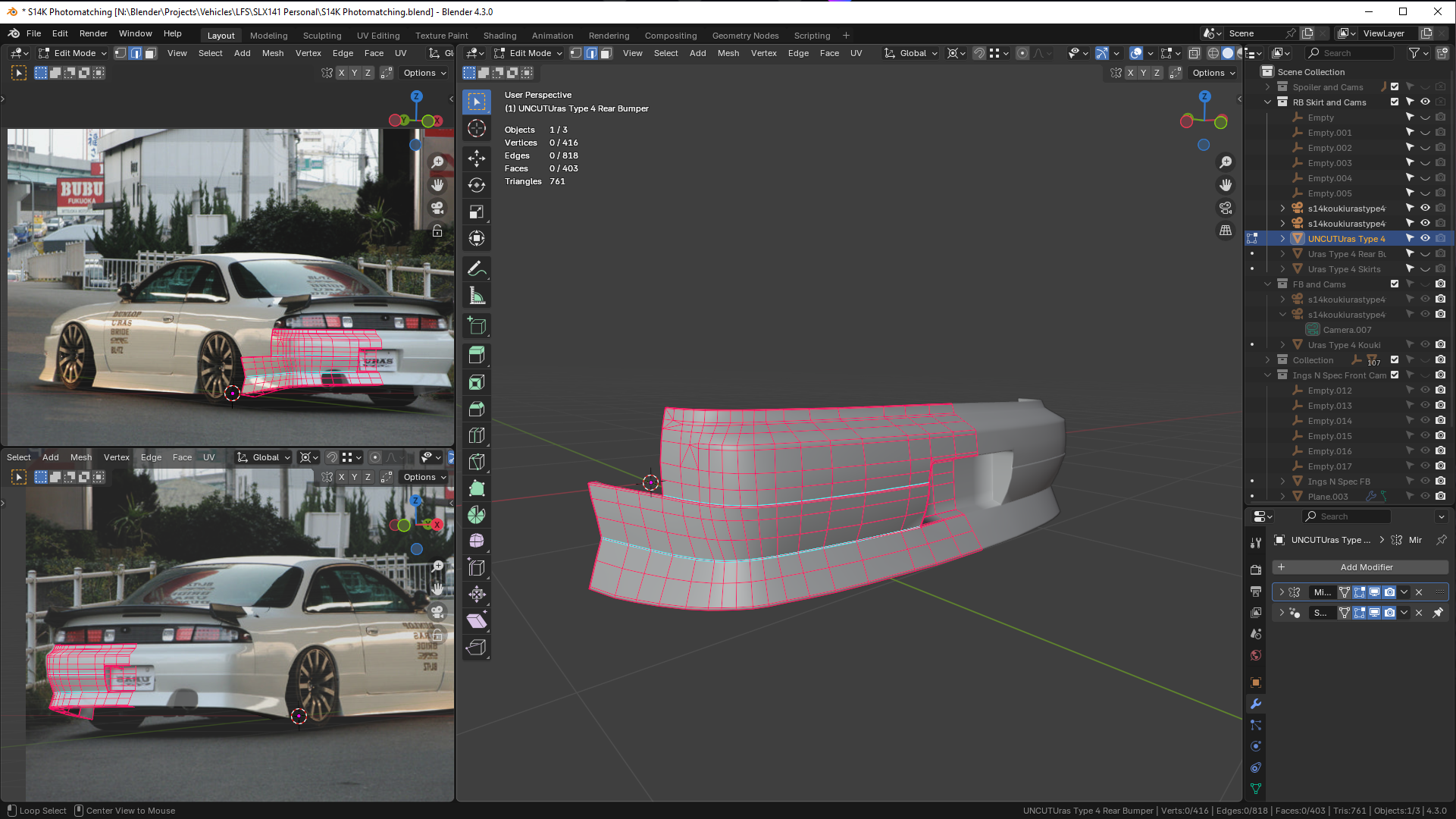Image resolution: width=1456 pixels, height=819 pixels.
Task: Select the Measure tool
Action: [x=477, y=297]
